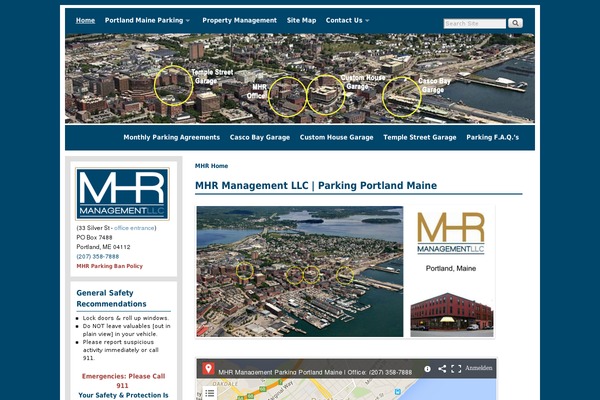Open map in fullscreen view
The height and width of the screenshot is (400, 600).
pyautogui.click(x=456, y=369)
